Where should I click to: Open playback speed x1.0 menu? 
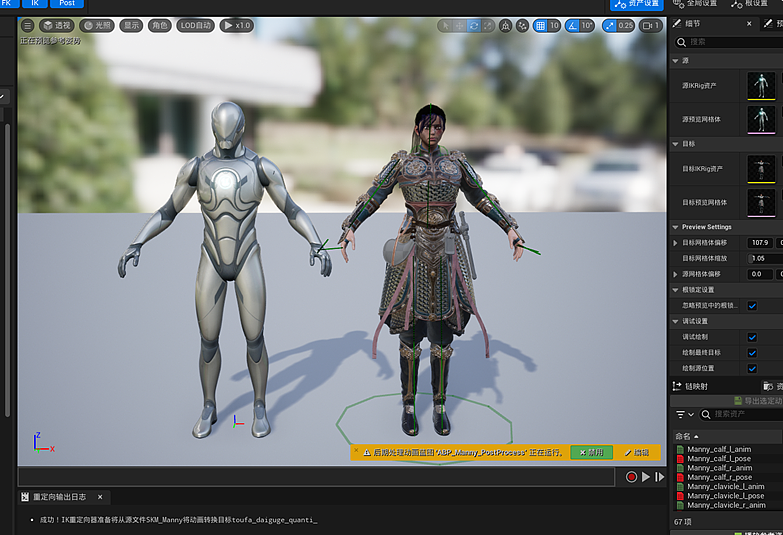pos(237,25)
